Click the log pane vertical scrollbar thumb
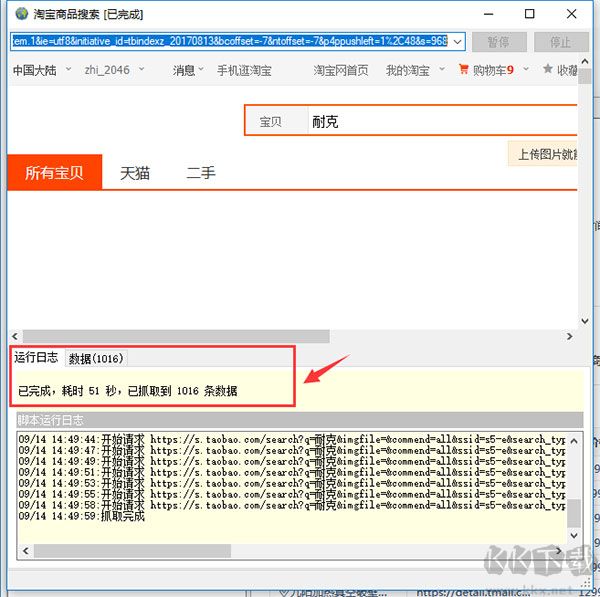The height and width of the screenshot is (597, 600). [x=574, y=513]
